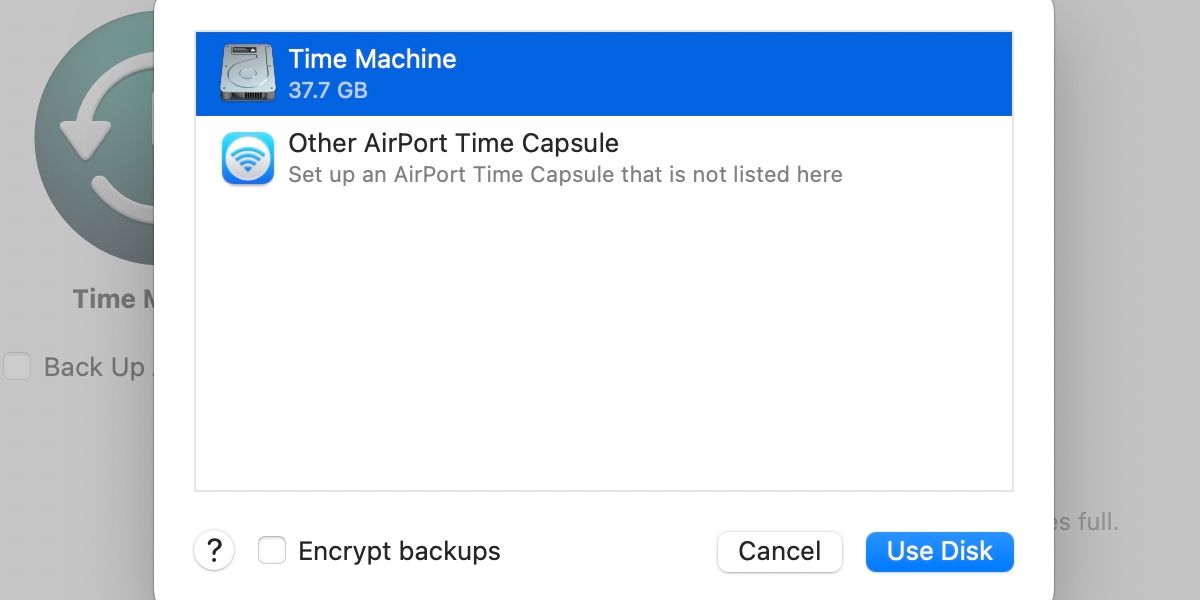Screen dimensions: 1200x600
Task: Open help for Time Machine disk selection
Action: tap(214, 551)
